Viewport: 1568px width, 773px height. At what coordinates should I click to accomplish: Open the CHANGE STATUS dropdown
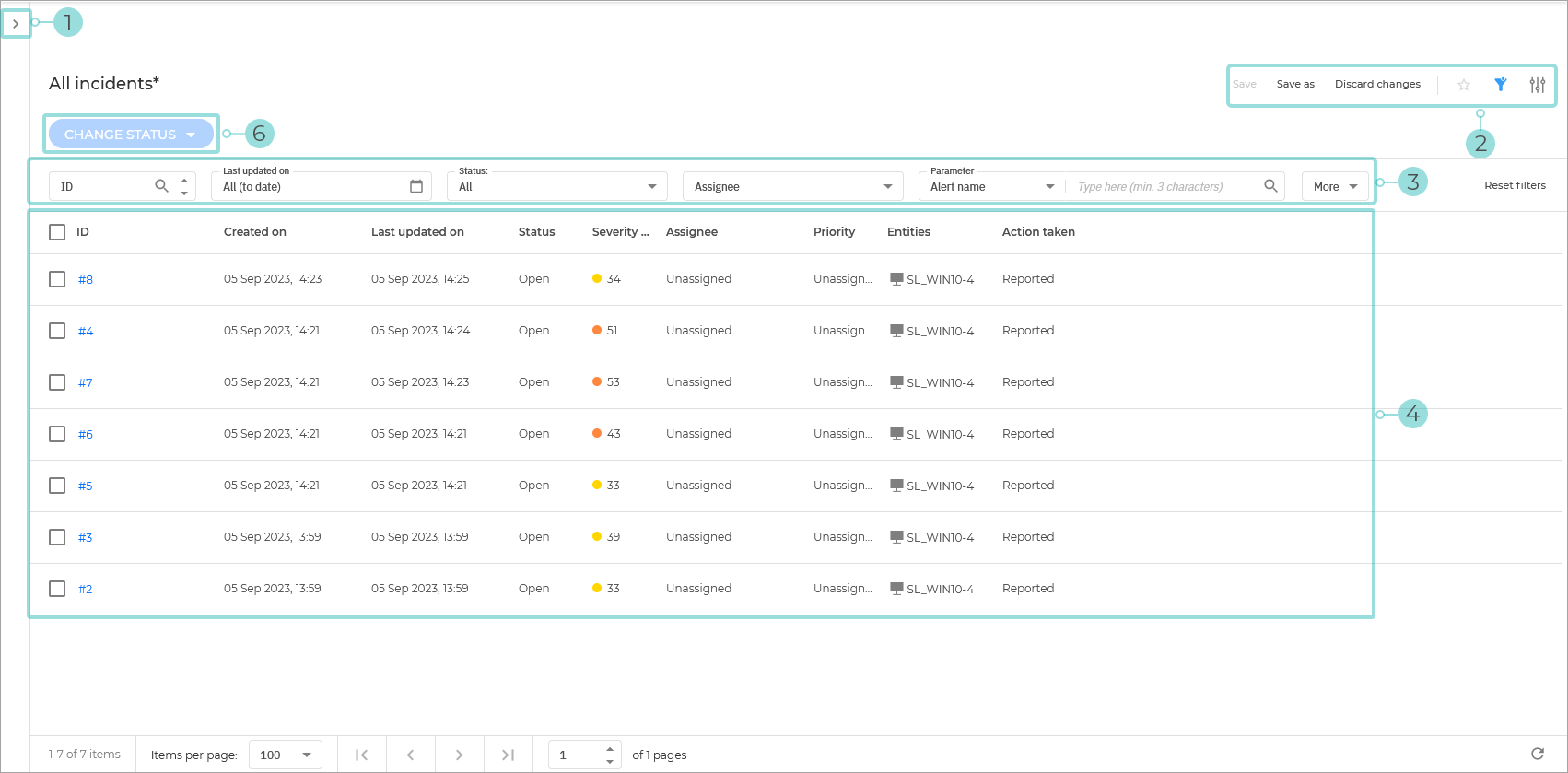point(131,135)
